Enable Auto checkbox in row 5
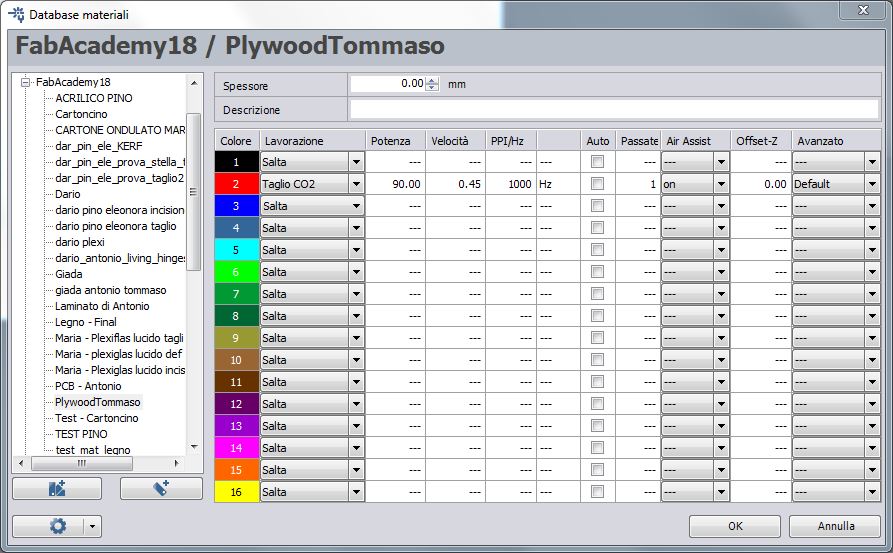 tap(597, 250)
